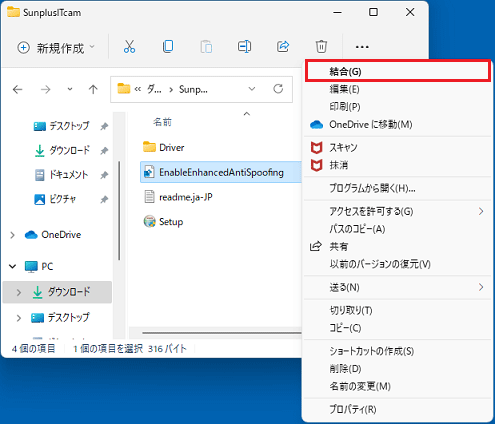Click navigation pane vertical scrollbar

tap(119, 211)
